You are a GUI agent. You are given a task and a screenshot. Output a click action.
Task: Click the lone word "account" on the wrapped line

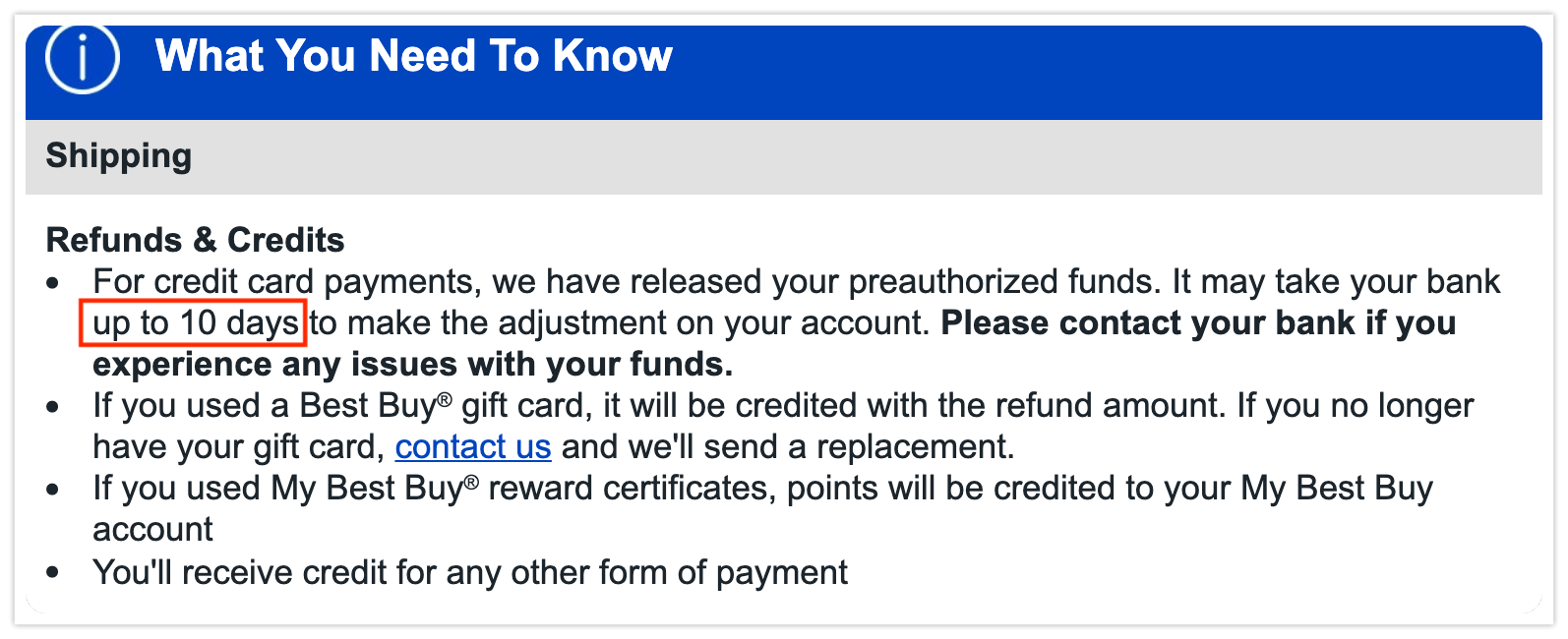[x=152, y=530]
